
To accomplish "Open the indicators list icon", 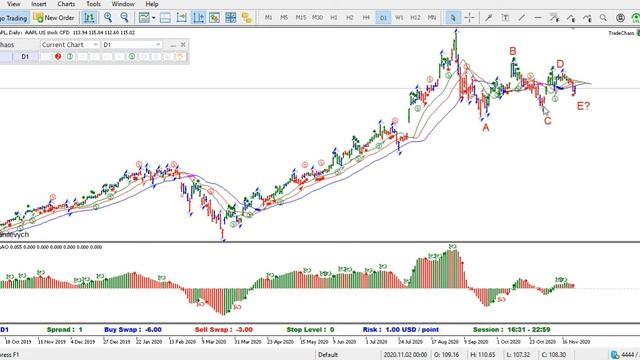I will tap(214, 18).
